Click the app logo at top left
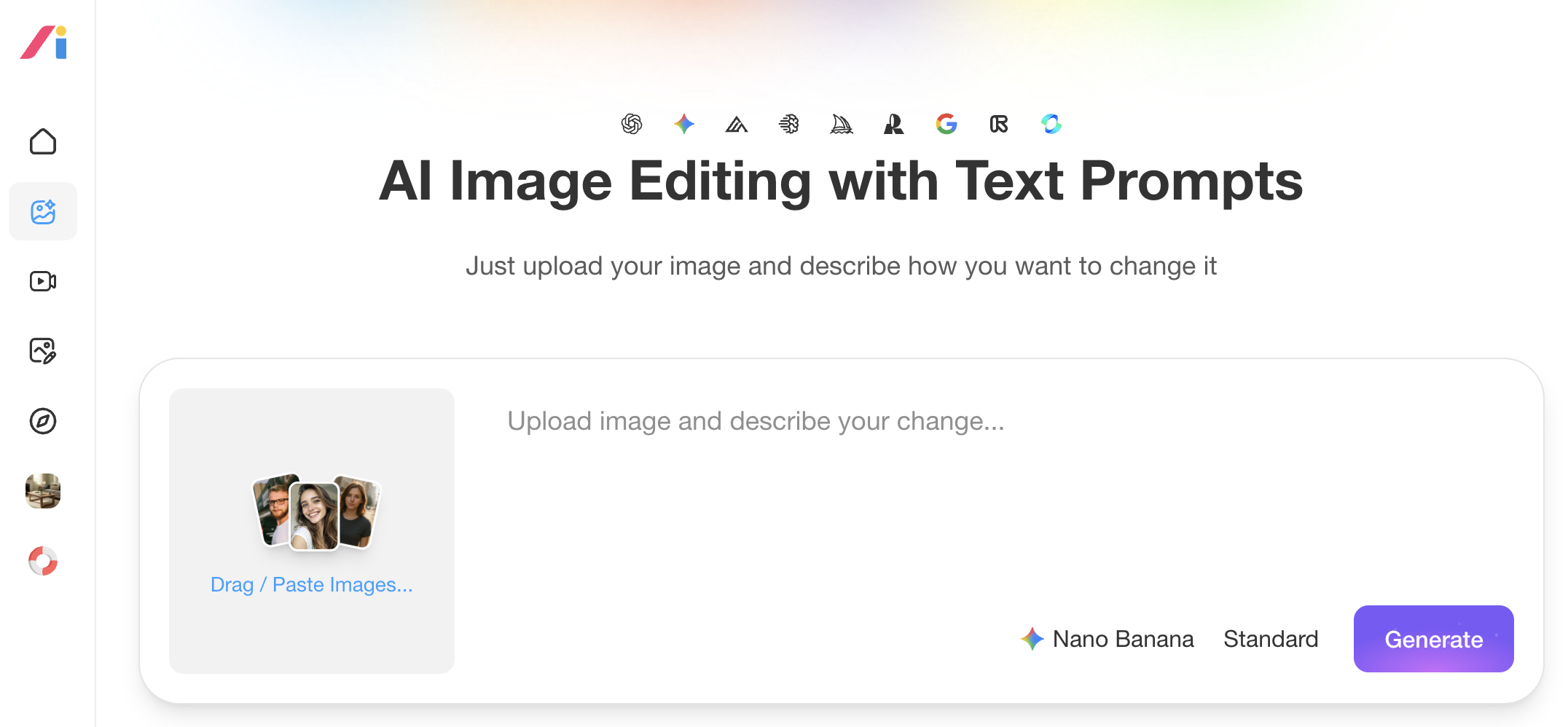 coord(44,42)
